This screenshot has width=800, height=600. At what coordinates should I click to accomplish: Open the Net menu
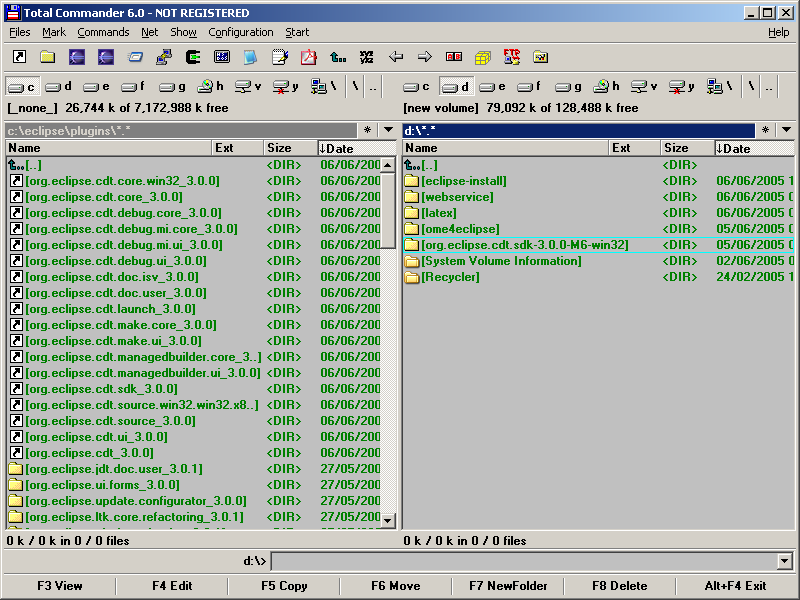coord(149,32)
